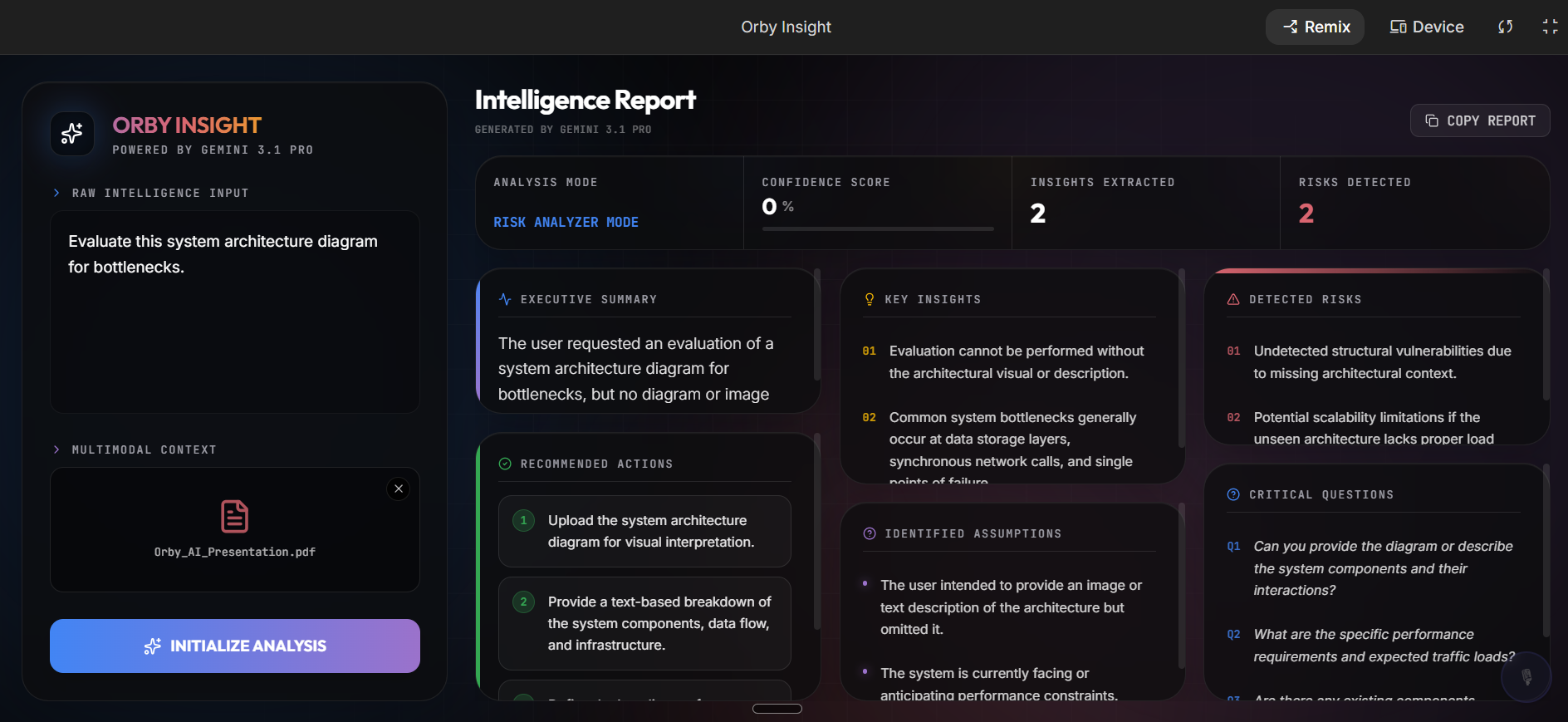Click the green number 1 badge
1568x722 pixels.
(x=523, y=520)
